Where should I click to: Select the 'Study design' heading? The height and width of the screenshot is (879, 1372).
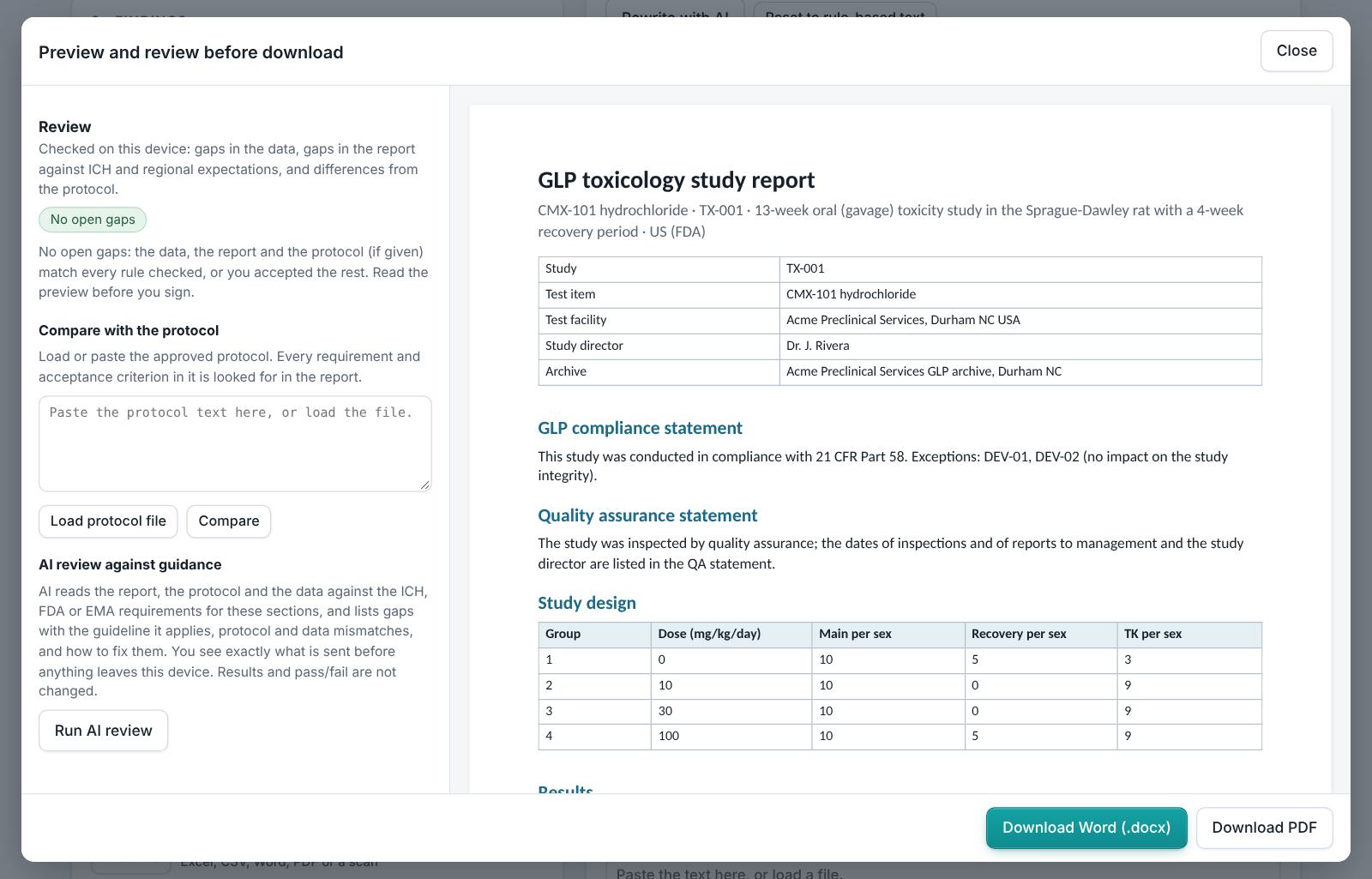pos(587,603)
